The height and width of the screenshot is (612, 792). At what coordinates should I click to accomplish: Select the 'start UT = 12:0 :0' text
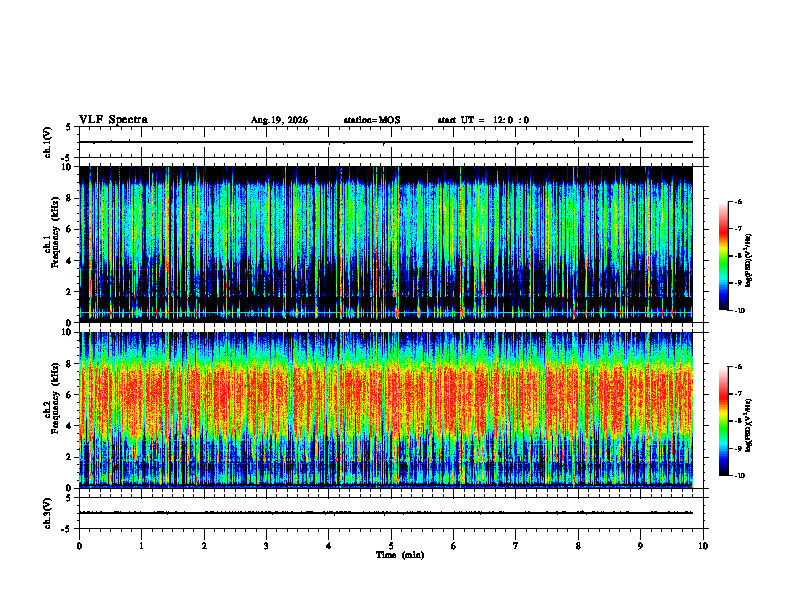[483, 120]
